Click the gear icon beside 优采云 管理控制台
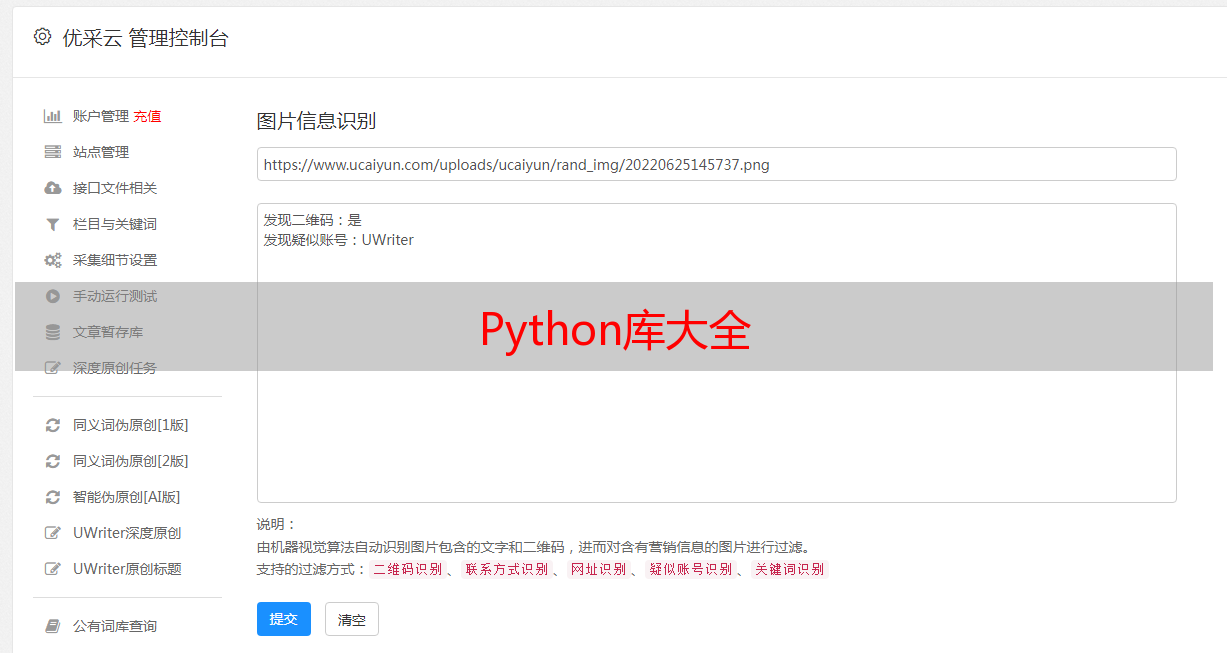Screen dimensions: 1227x653 tap(42, 37)
